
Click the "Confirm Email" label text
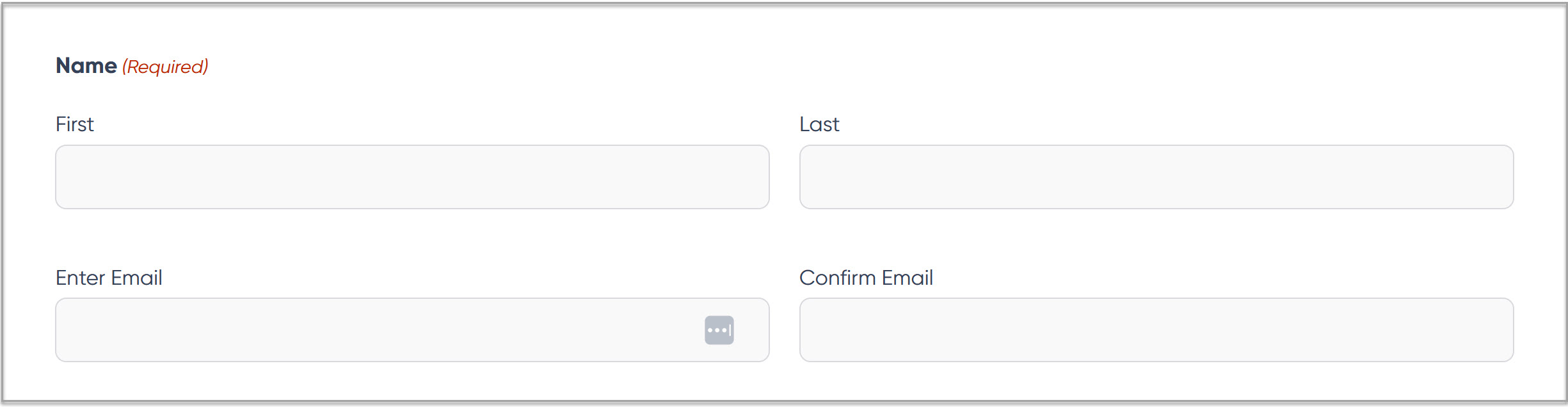pyautogui.click(x=866, y=278)
